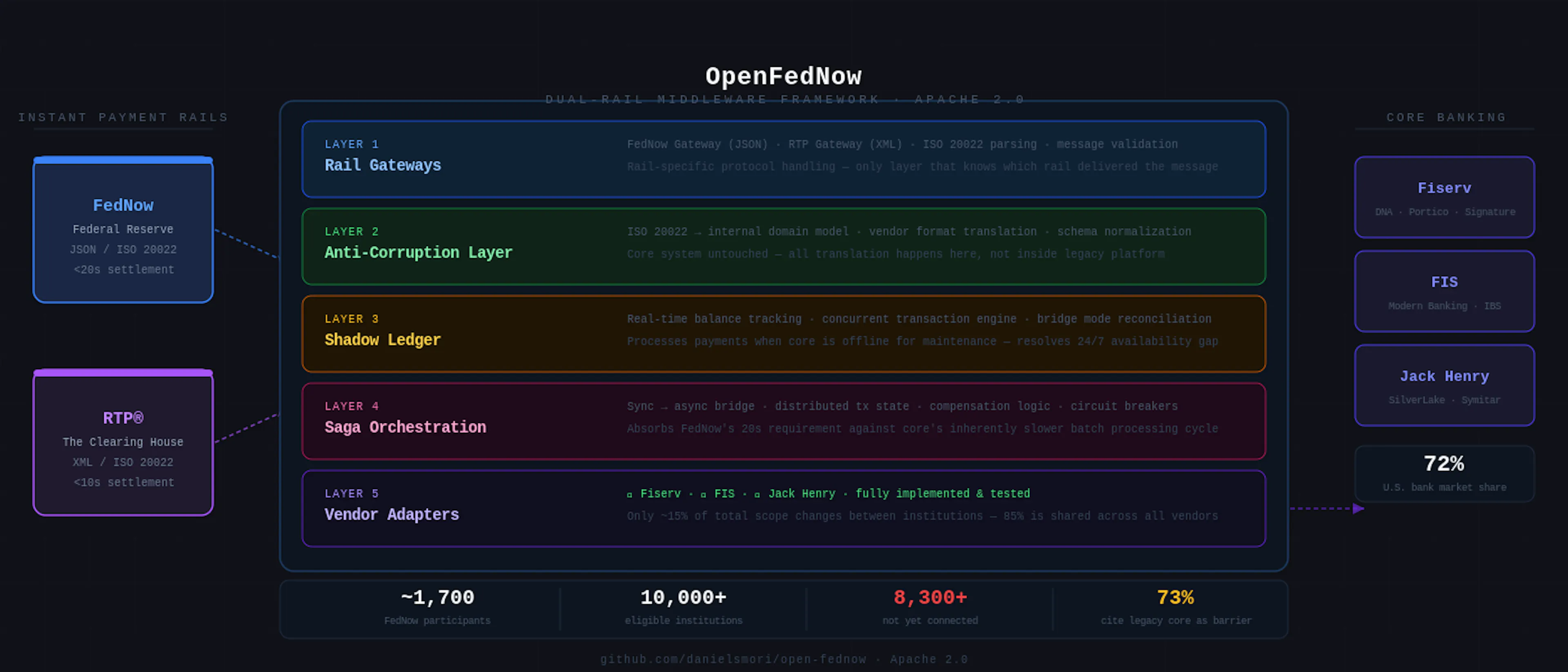Click the 'LAYER 2' label
The width and height of the screenshot is (1568, 672).
tap(351, 231)
